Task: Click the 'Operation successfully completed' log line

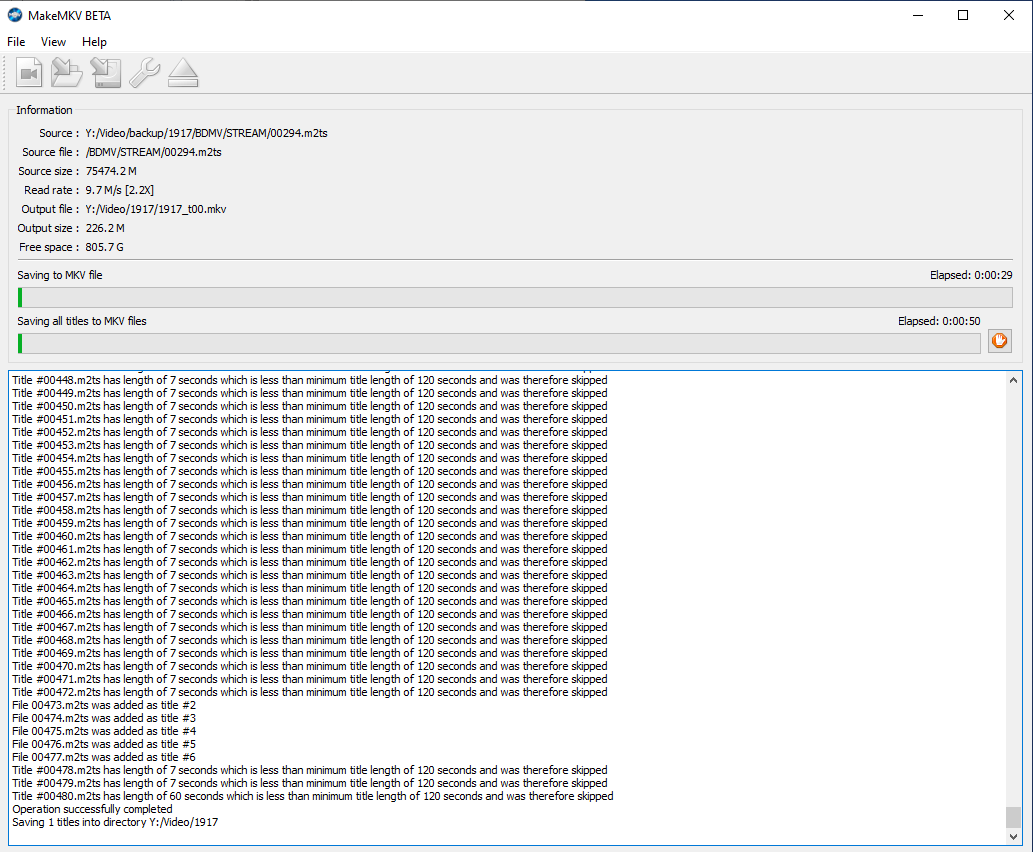Action: click(x=92, y=809)
